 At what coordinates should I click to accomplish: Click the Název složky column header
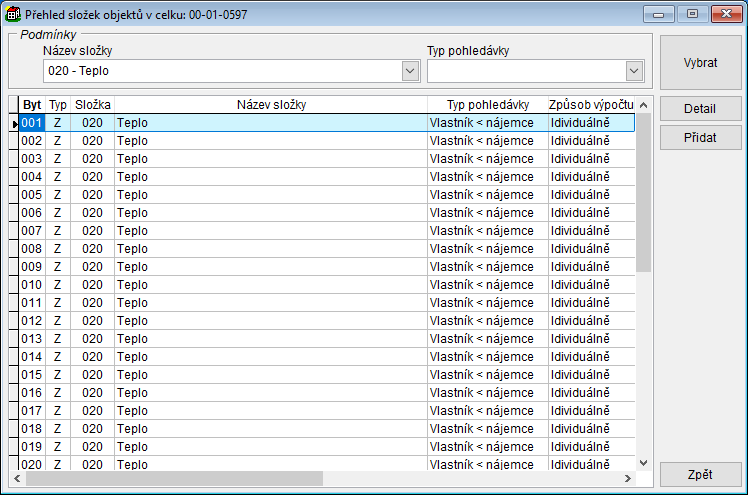270,105
